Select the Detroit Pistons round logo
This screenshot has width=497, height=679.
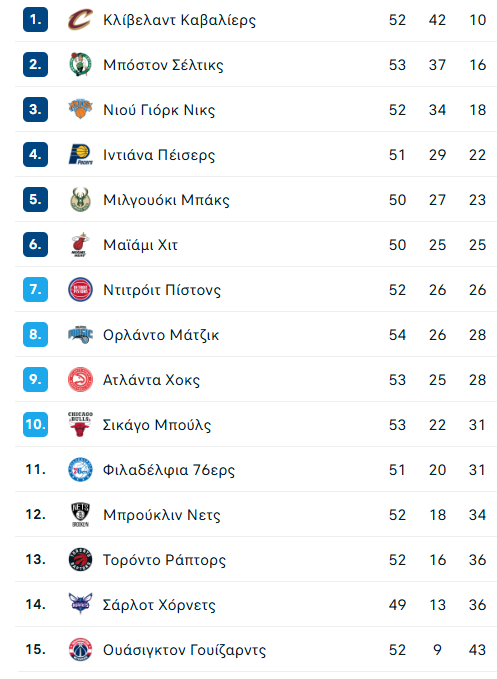(81, 290)
